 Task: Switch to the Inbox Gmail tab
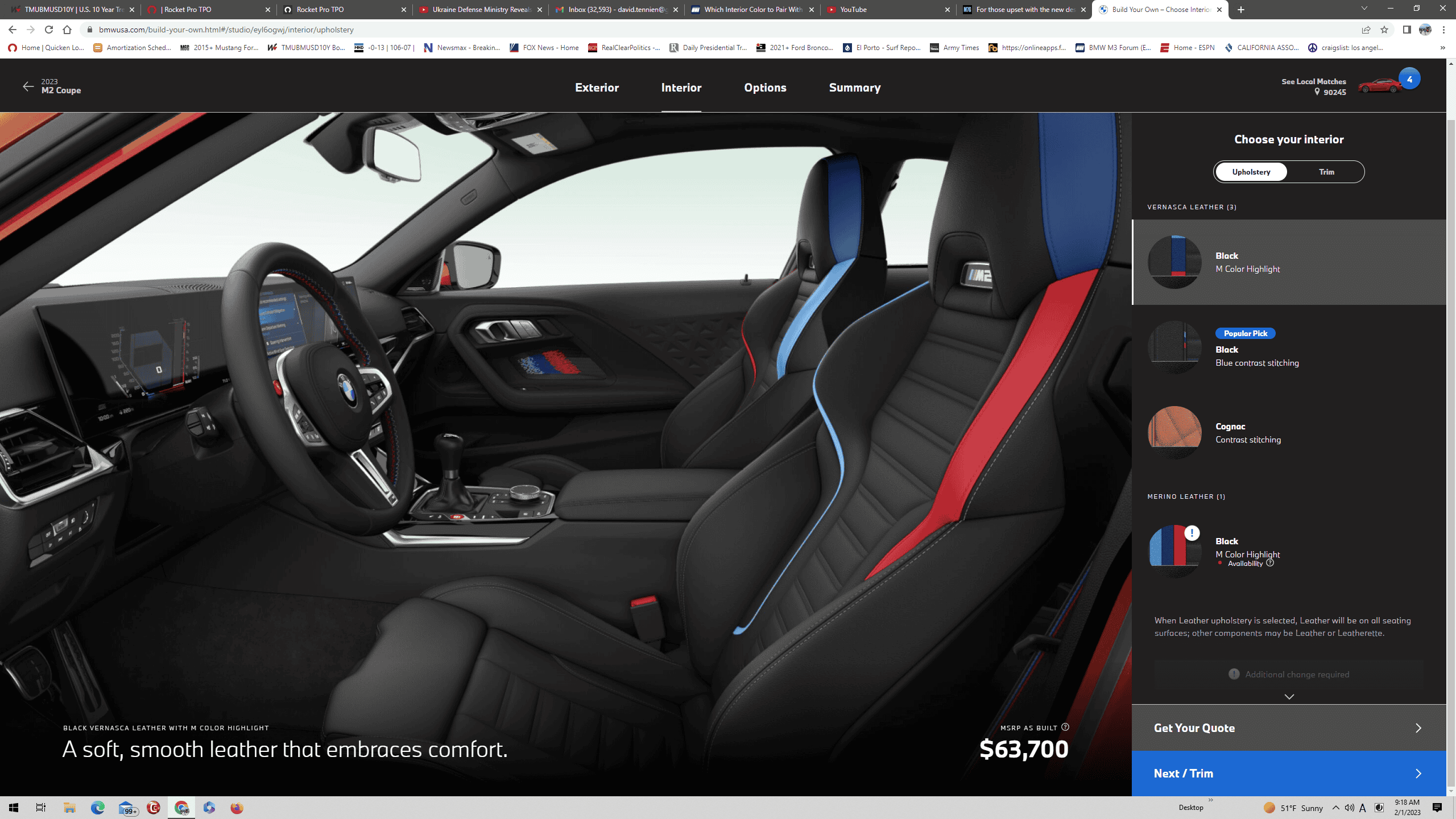click(x=616, y=10)
